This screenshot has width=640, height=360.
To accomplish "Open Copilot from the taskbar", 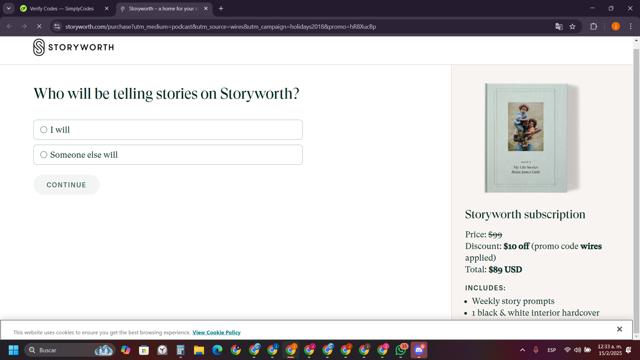I will point(125,350).
